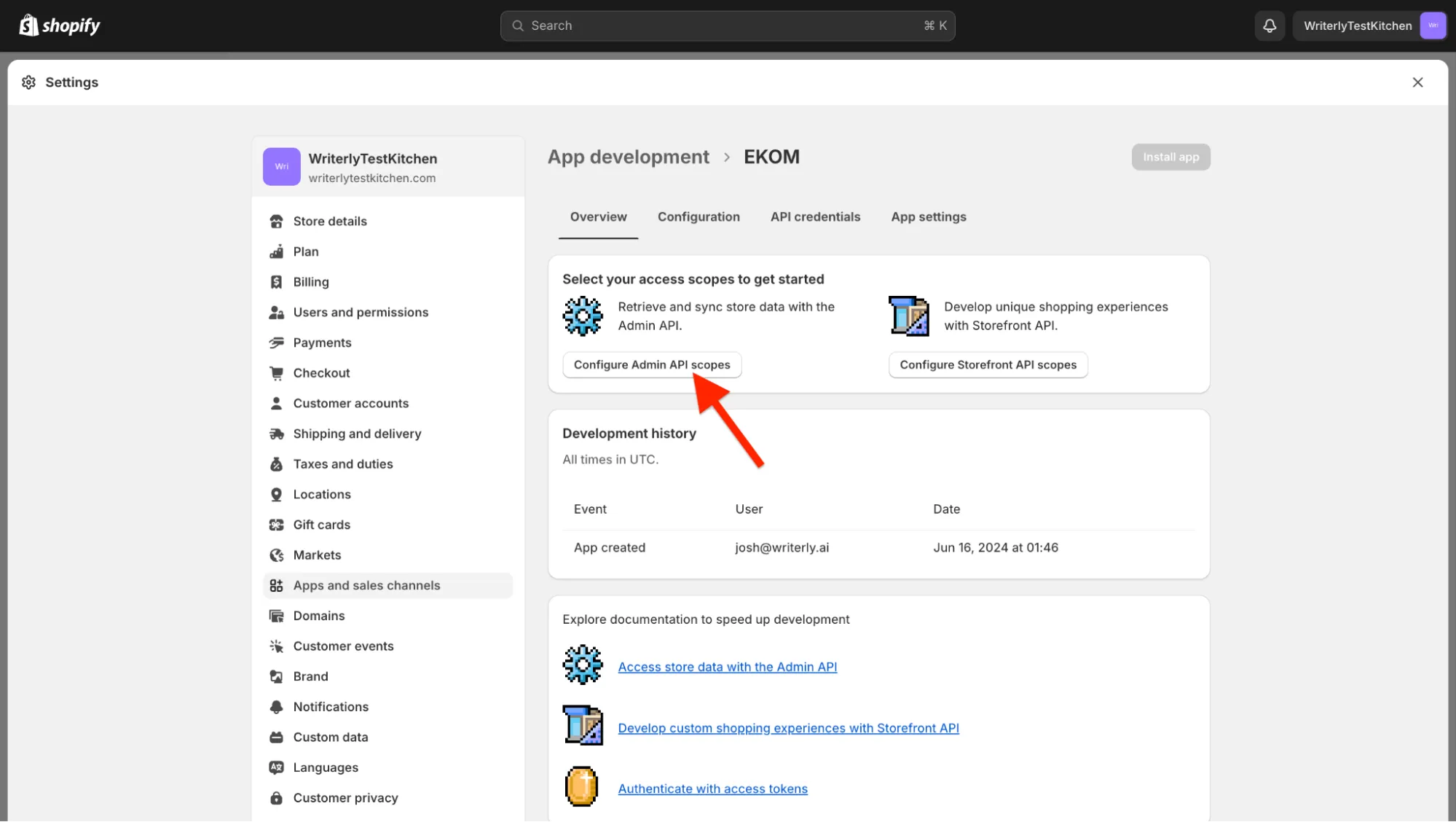1456x822 pixels.
Task: Click Configure Storefront API scopes button
Action: pos(988,365)
